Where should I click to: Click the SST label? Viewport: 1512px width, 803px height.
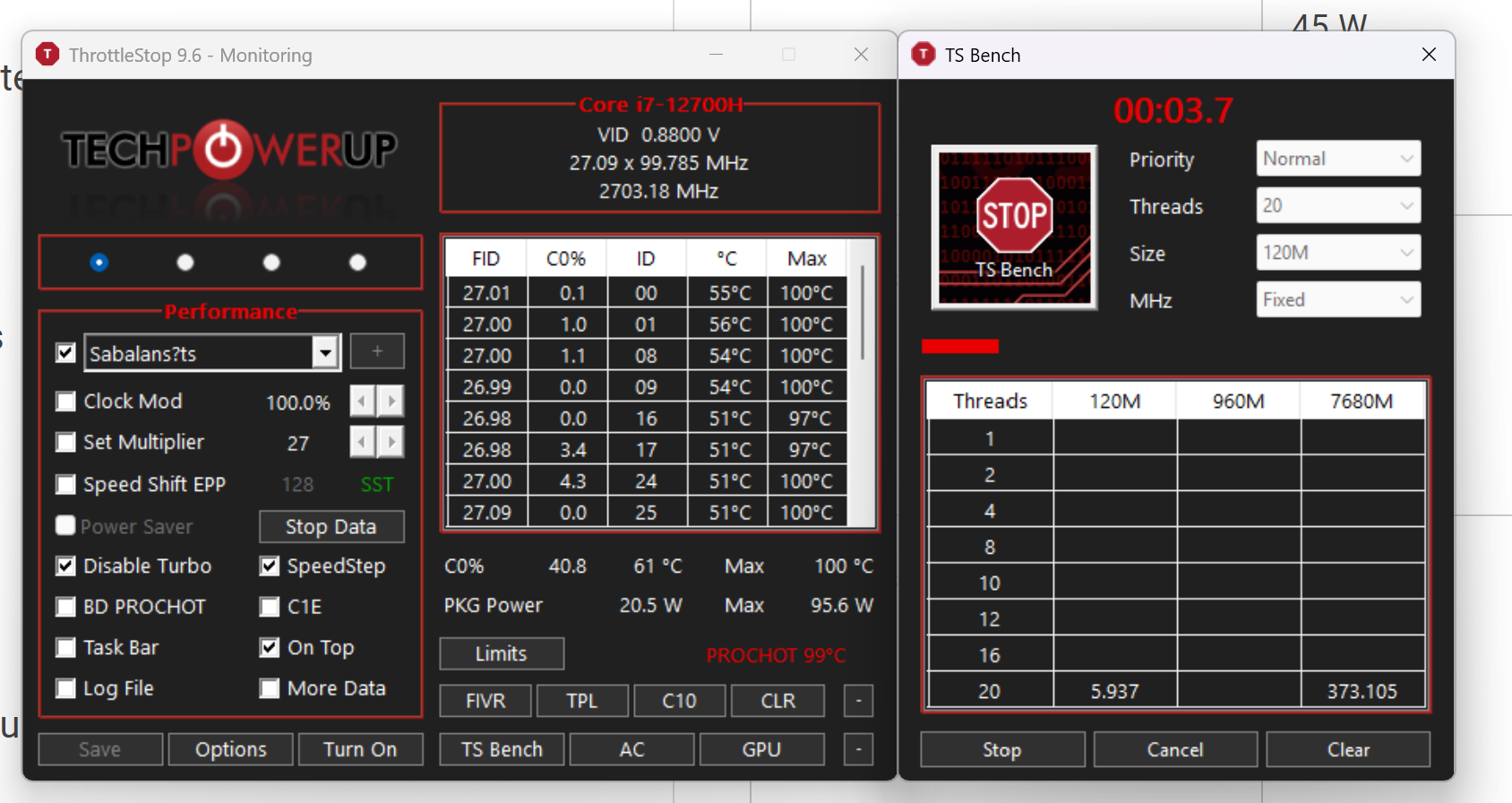[377, 485]
